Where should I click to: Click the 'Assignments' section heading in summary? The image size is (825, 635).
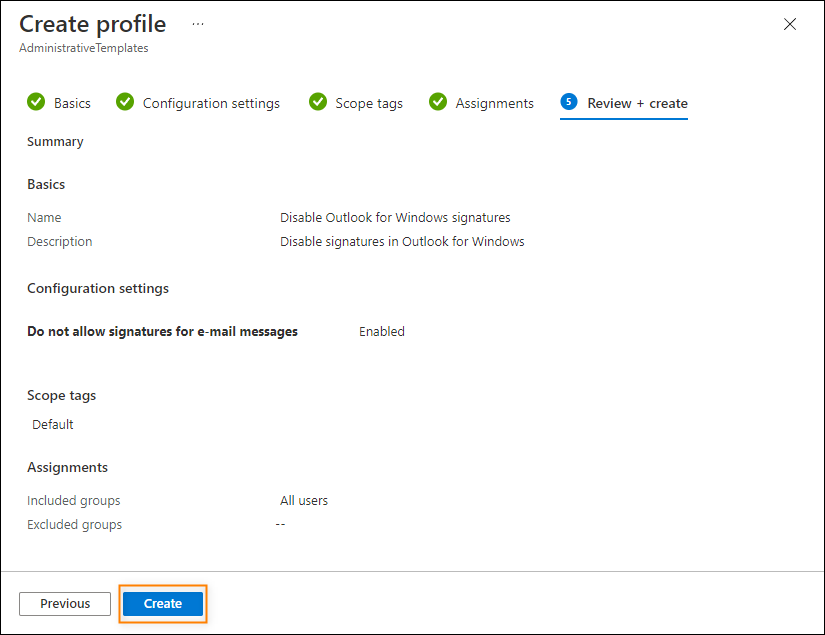pyautogui.click(x=67, y=468)
